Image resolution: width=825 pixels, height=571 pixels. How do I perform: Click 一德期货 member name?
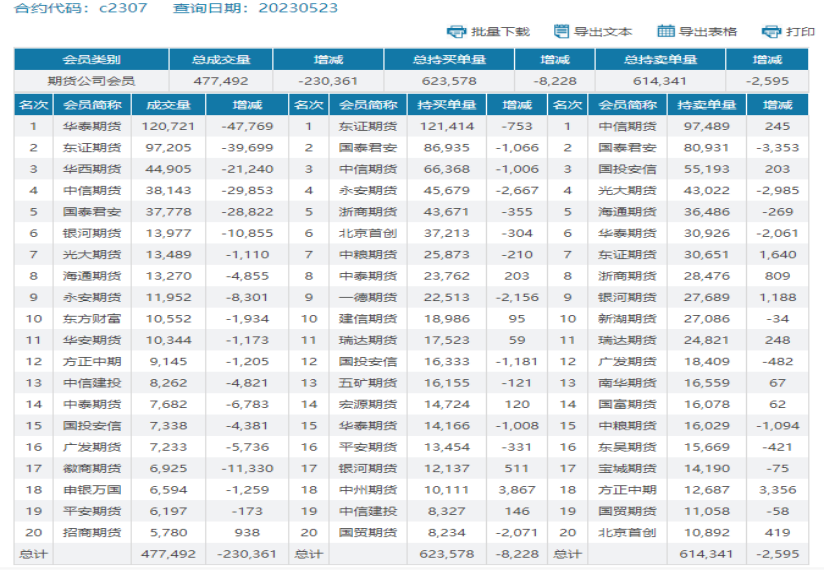click(368, 297)
